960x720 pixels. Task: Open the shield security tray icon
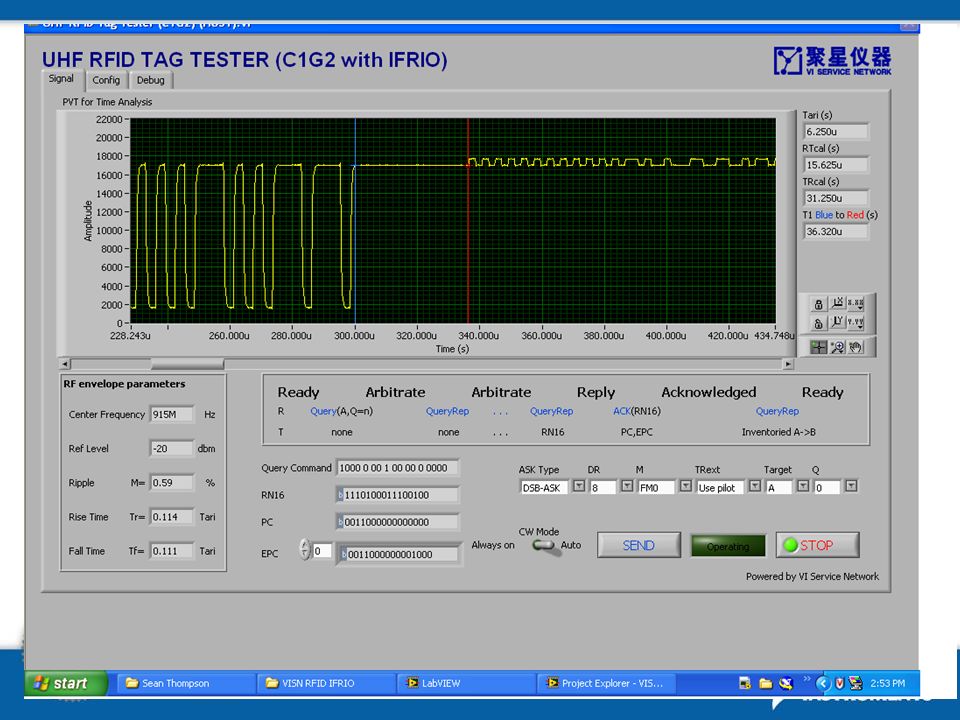pyautogui.click(x=840, y=683)
